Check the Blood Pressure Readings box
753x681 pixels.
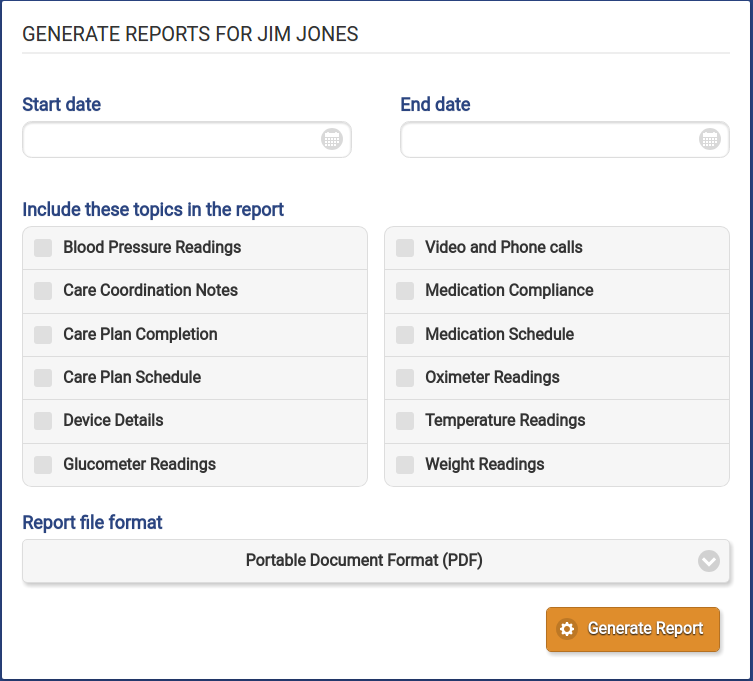43,248
